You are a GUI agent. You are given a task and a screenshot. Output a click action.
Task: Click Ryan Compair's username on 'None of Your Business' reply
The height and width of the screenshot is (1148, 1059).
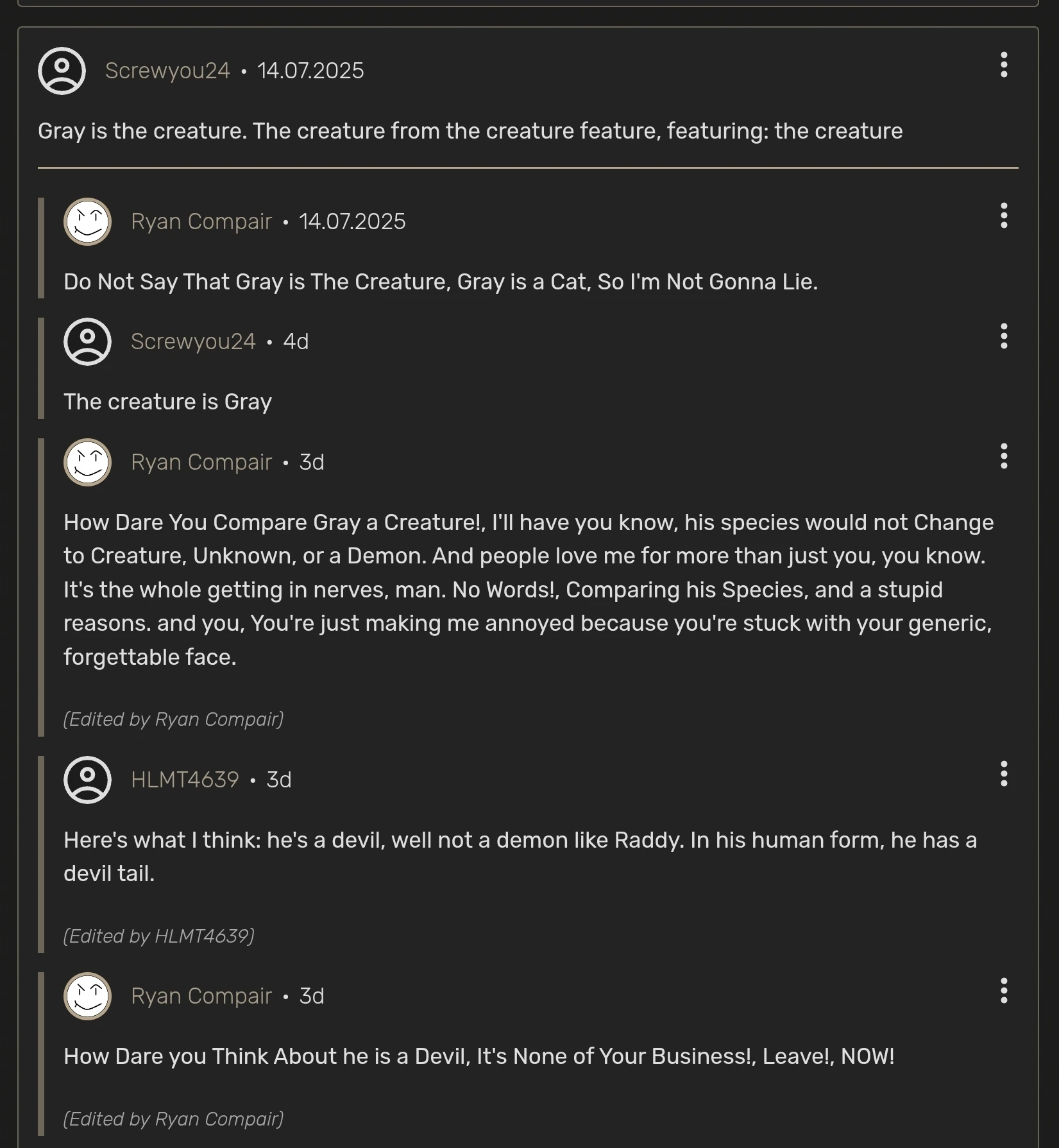201,996
